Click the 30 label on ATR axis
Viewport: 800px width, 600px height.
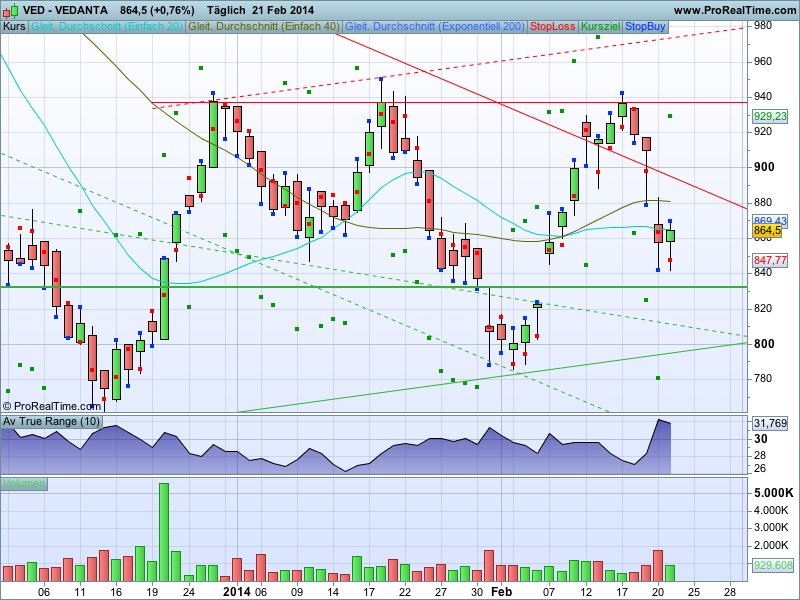pyautogui.click(x=761, y=439)
